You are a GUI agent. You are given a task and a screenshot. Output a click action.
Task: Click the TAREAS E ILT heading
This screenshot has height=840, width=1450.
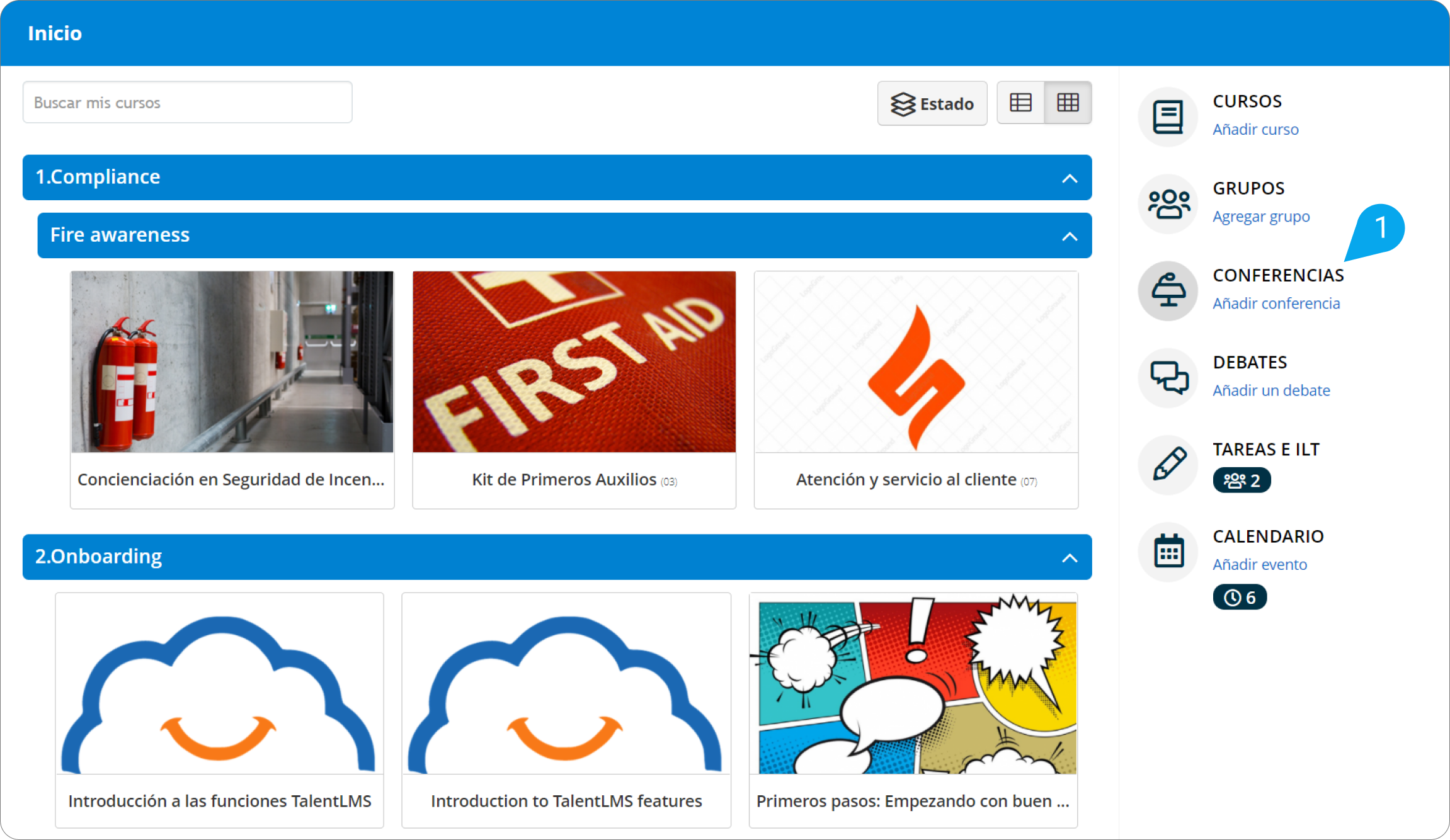[1266, 450]
